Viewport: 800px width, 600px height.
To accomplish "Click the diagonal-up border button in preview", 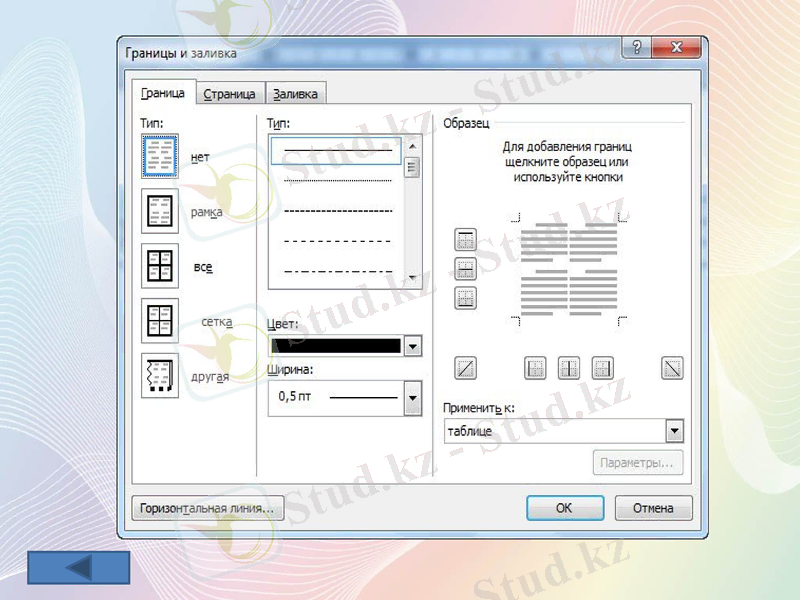I will 465,368.
